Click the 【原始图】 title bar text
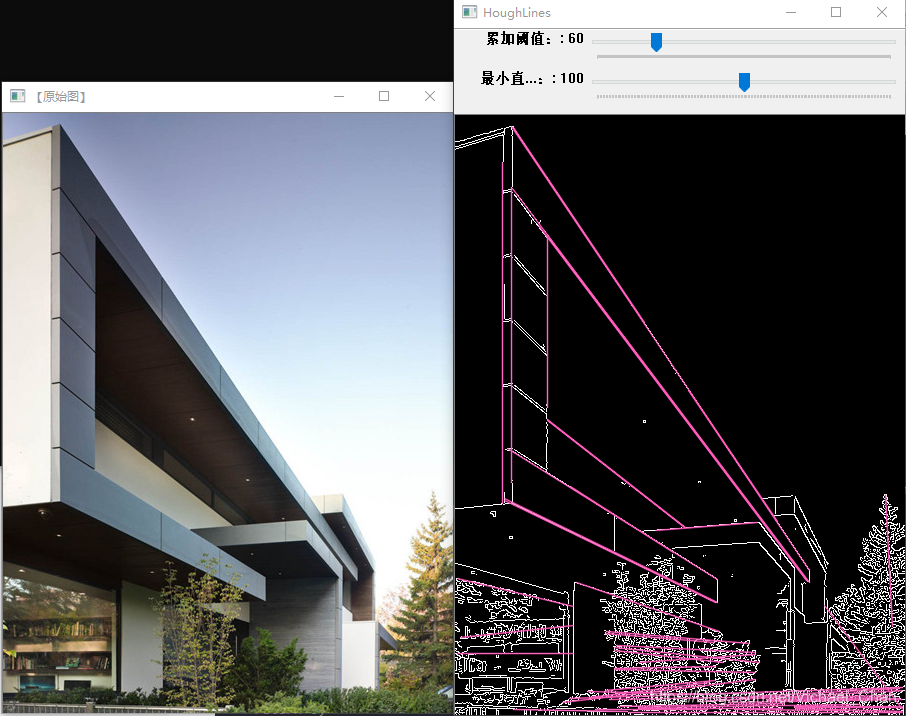Image resolution: width=906 pixels, height=716 pixels. coord(61,97)
